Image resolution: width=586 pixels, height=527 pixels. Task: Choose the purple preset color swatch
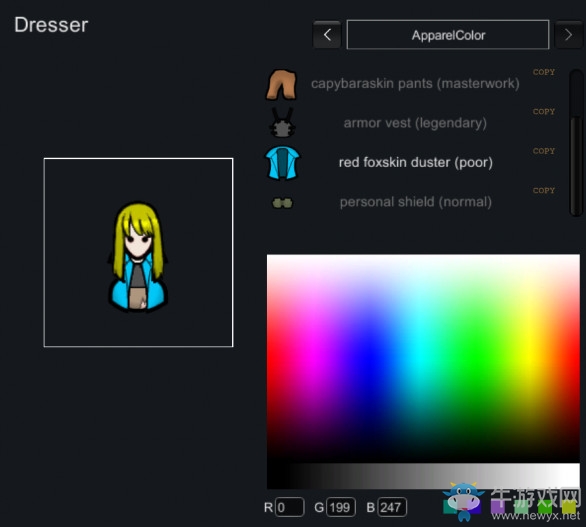click(x=498, y=507)
